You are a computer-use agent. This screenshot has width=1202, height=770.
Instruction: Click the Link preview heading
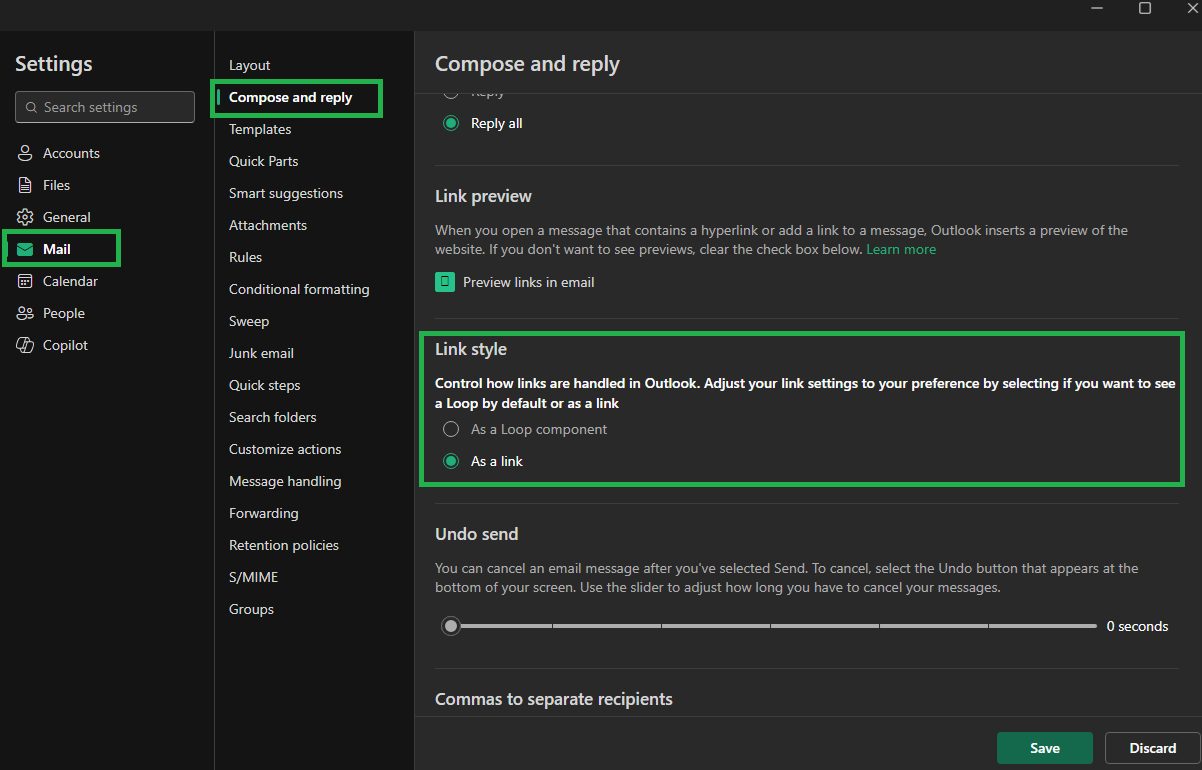(x=484, y=196)
